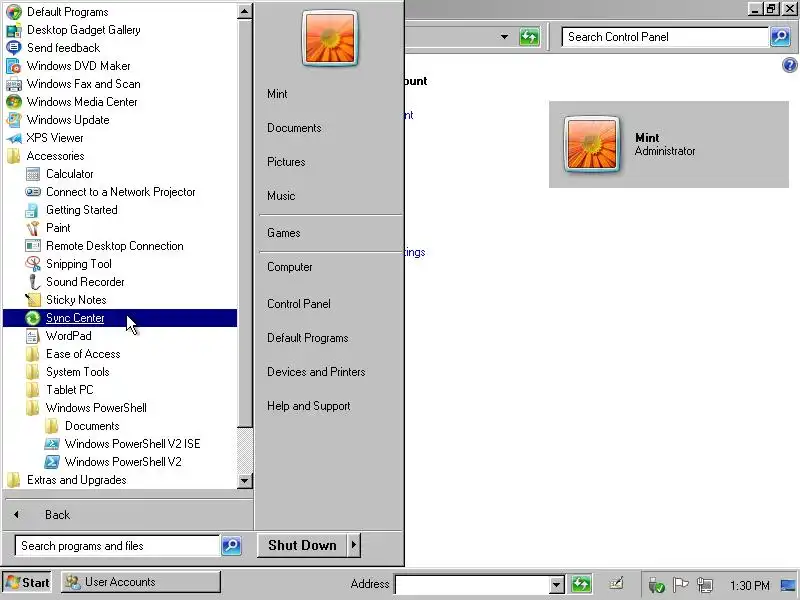Open Documents from the Start menu
800x600 pixels.
[x=294, y=128]
